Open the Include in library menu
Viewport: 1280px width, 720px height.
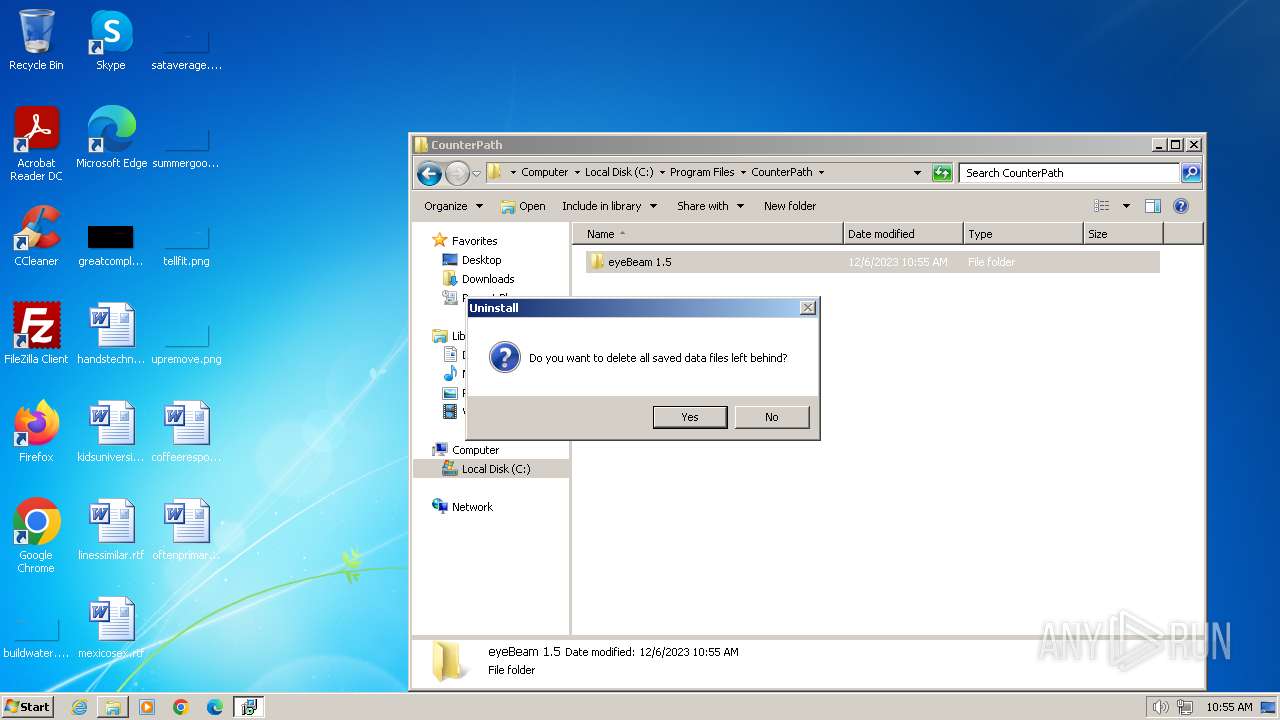click(609, 206)
